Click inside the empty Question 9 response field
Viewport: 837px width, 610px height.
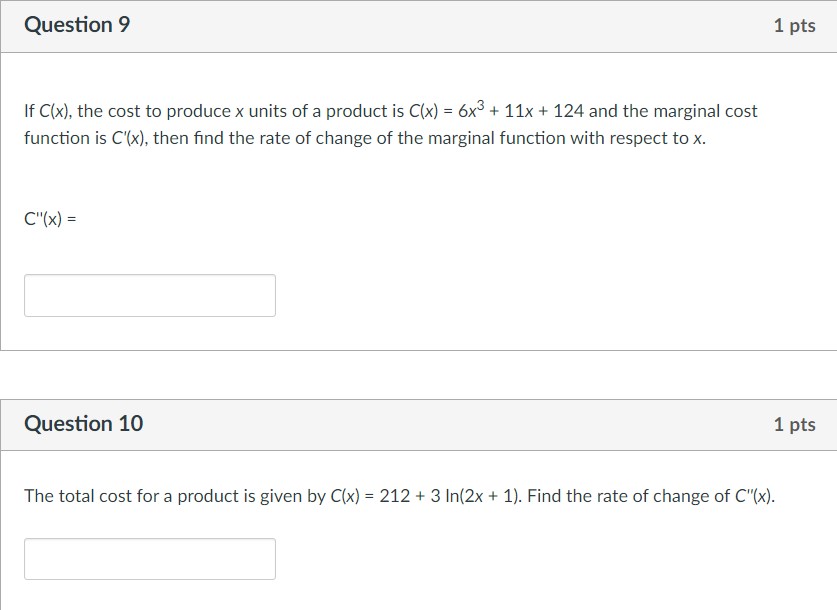(x=150, y=295)
